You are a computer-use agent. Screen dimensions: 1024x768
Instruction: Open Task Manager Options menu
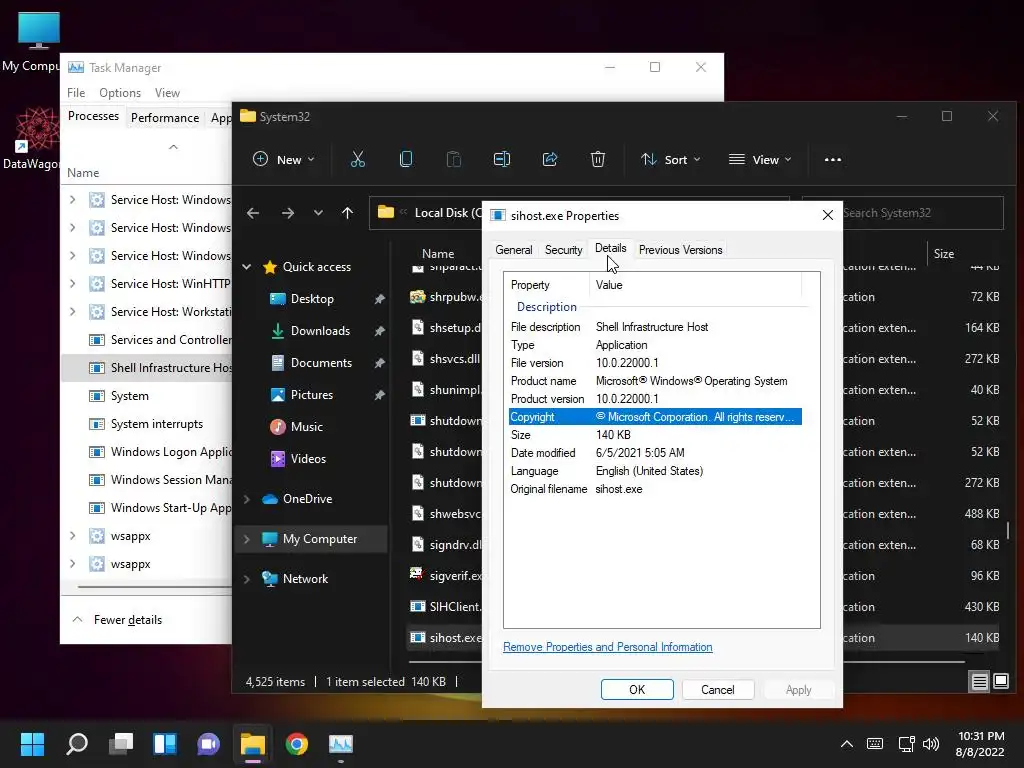(x=120, y=93)
